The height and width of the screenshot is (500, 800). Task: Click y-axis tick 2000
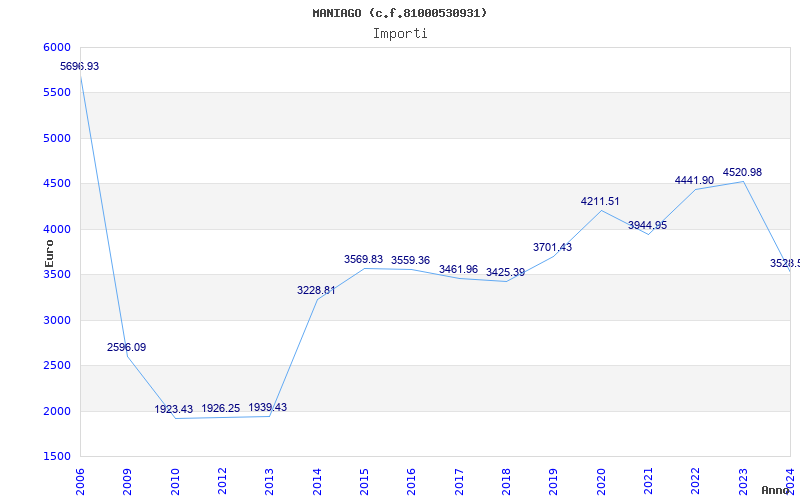click(x=57, y=412)
